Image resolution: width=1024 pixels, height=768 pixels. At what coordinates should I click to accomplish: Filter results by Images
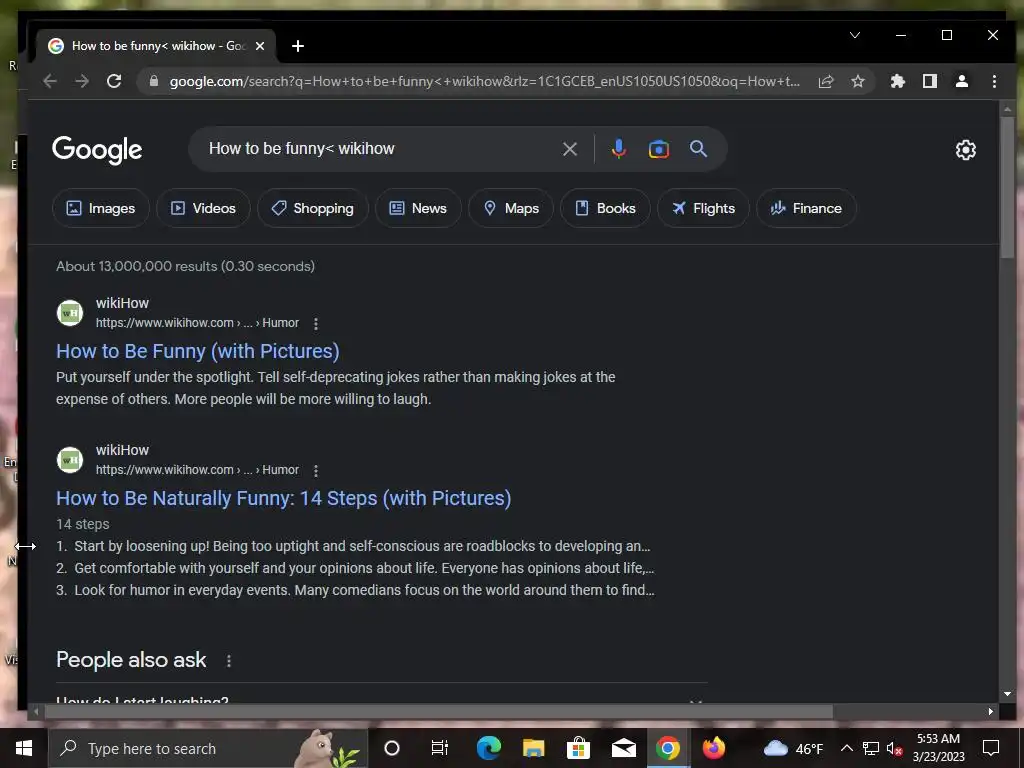pyautogui.click(x=101, y=208)
